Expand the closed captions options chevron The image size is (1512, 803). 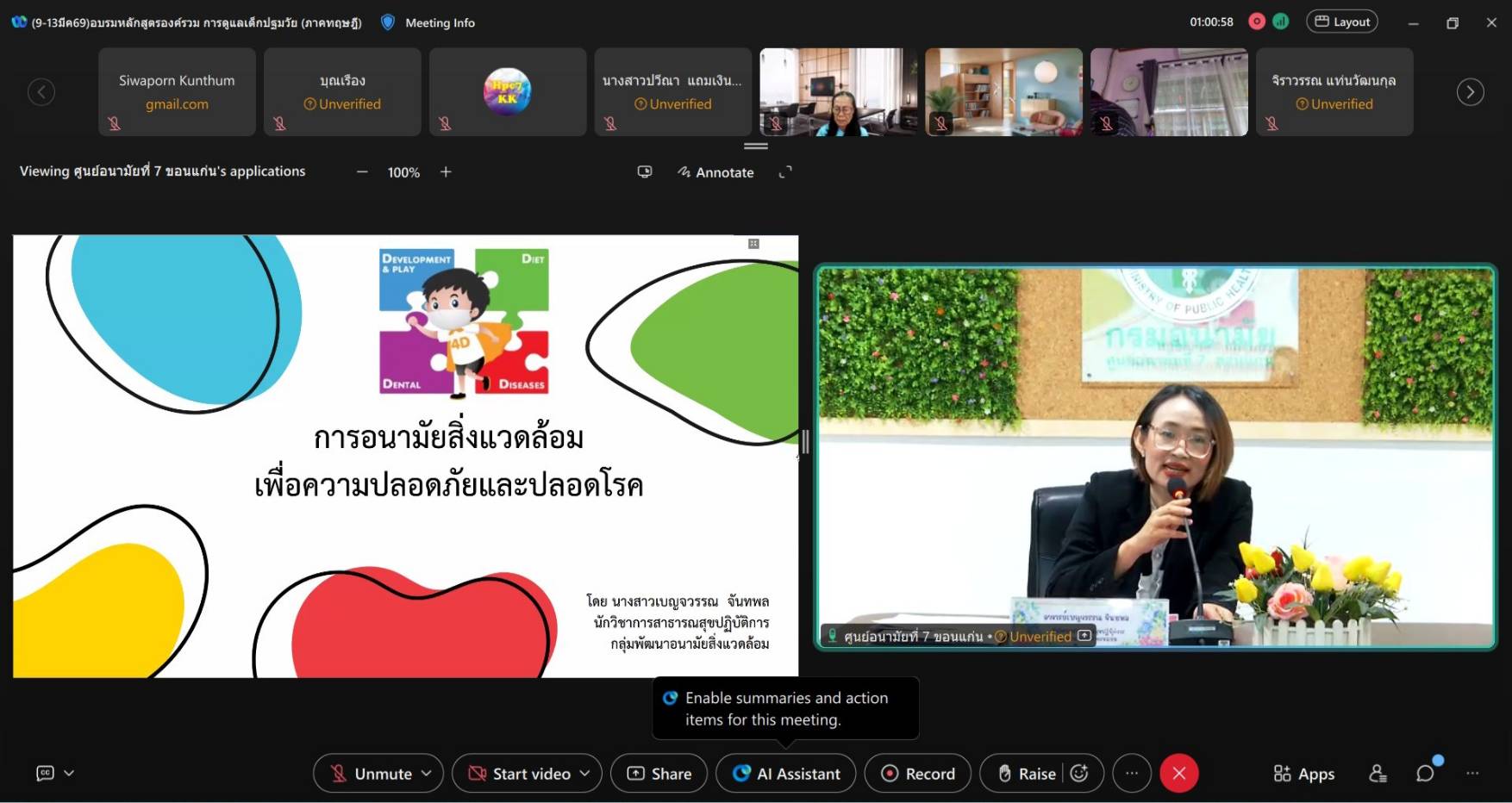point(70,774)
